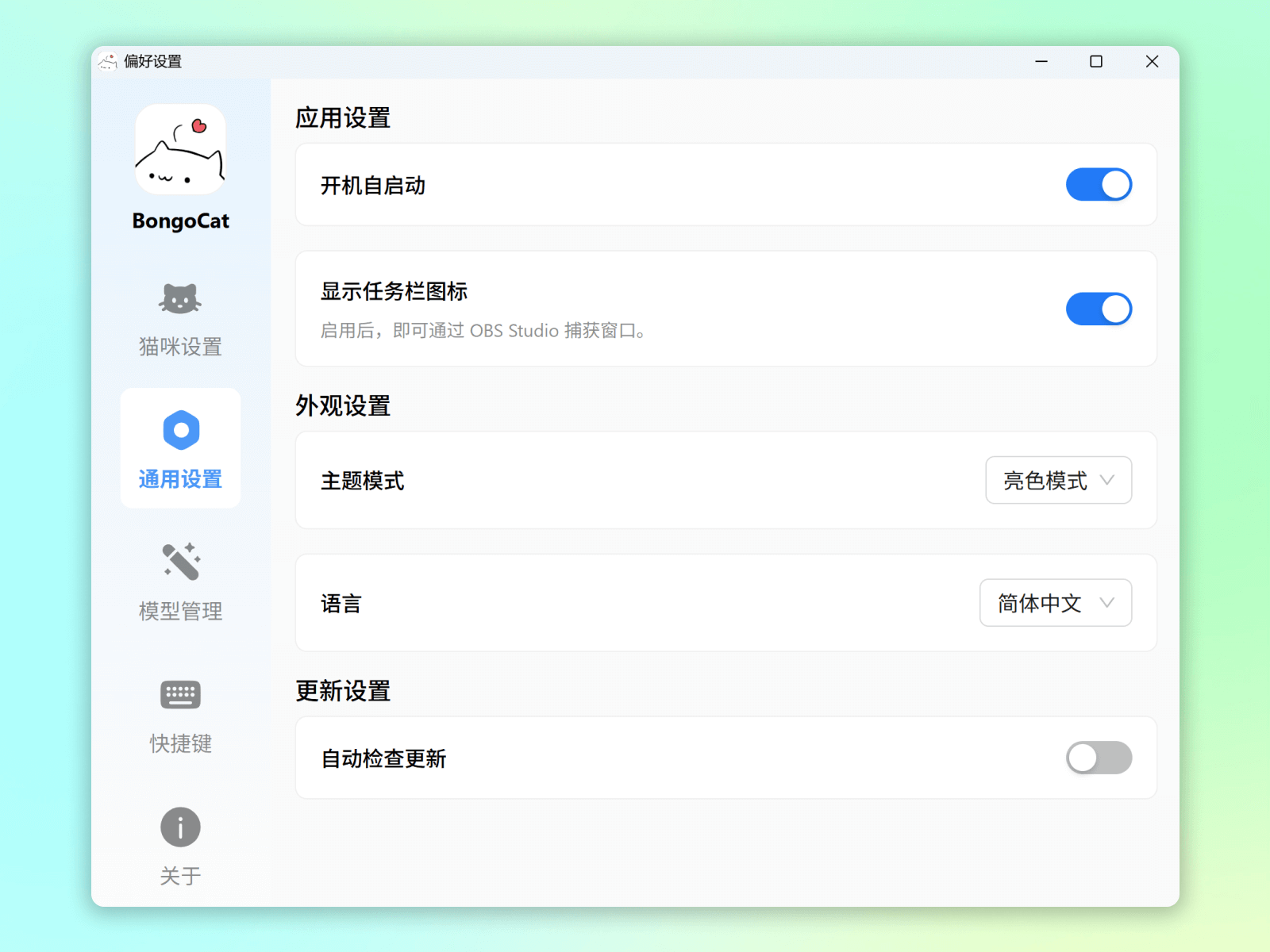The height and width of the screenshot is (952, 1270).
Task: Open the 主题模式 theme dropdown
Action: (1058, 480)
